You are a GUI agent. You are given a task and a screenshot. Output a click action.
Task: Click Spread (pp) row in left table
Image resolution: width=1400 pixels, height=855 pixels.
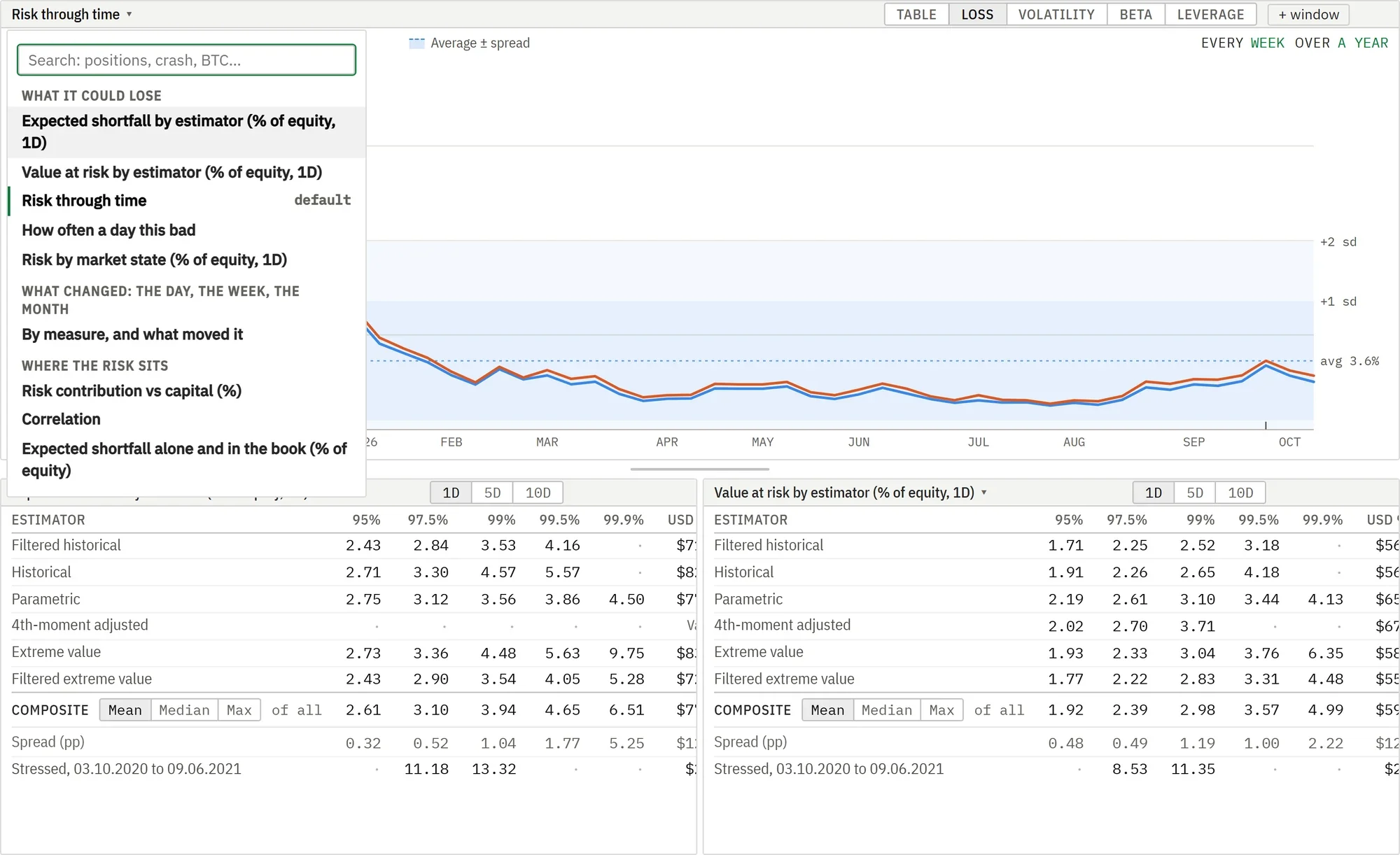(353, 742)
